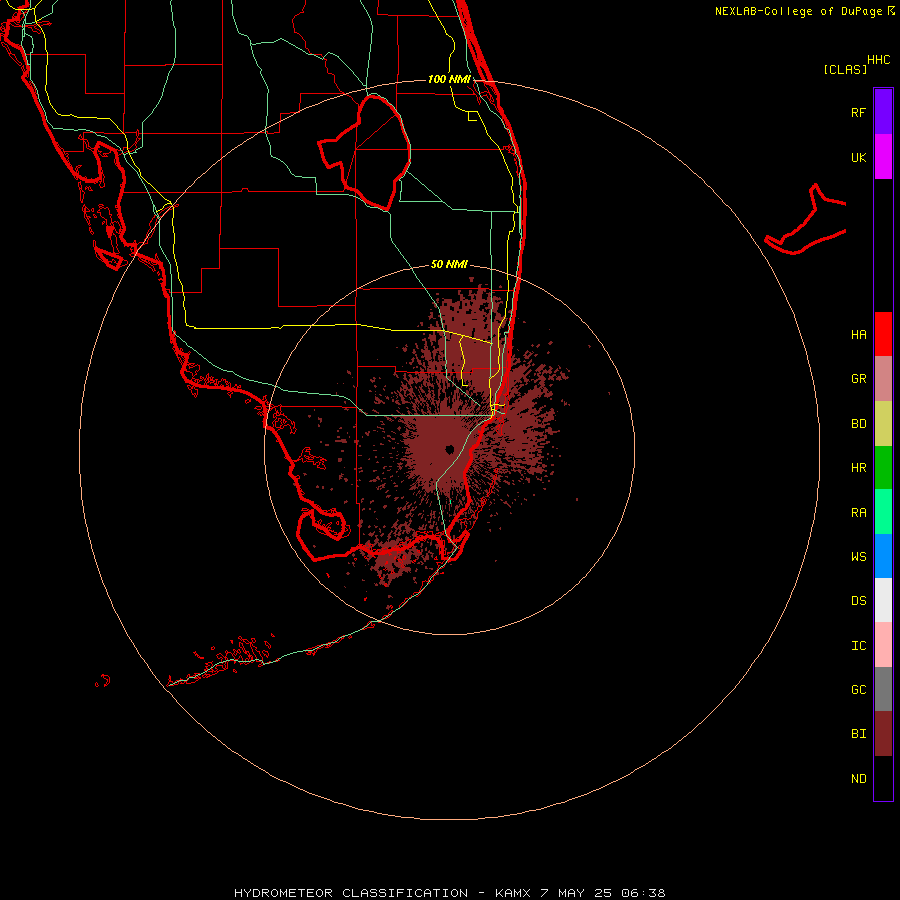
Task: Click the IC legend label
Action: (858, 646)
